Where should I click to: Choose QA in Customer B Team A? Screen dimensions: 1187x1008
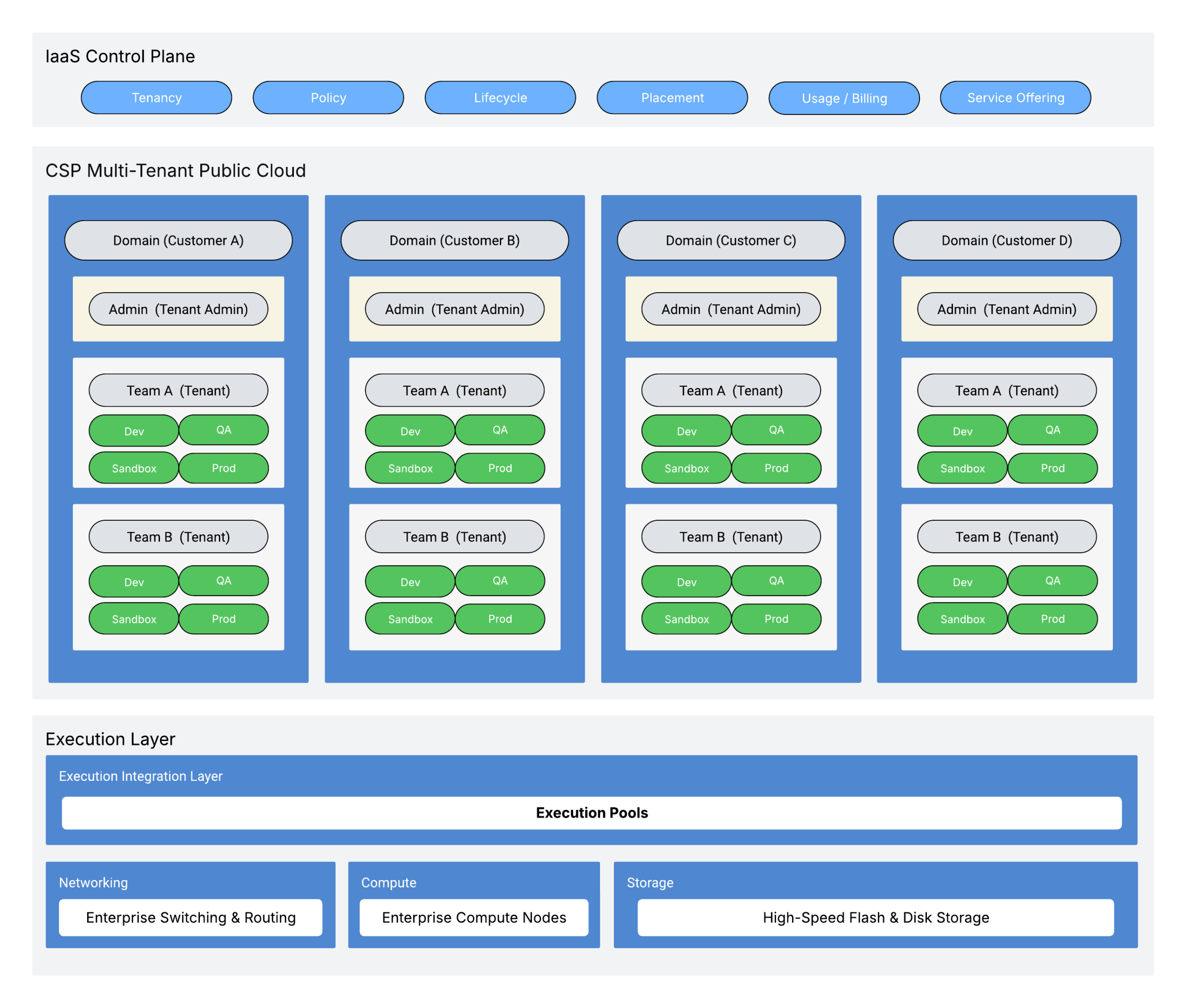(500, 430)
